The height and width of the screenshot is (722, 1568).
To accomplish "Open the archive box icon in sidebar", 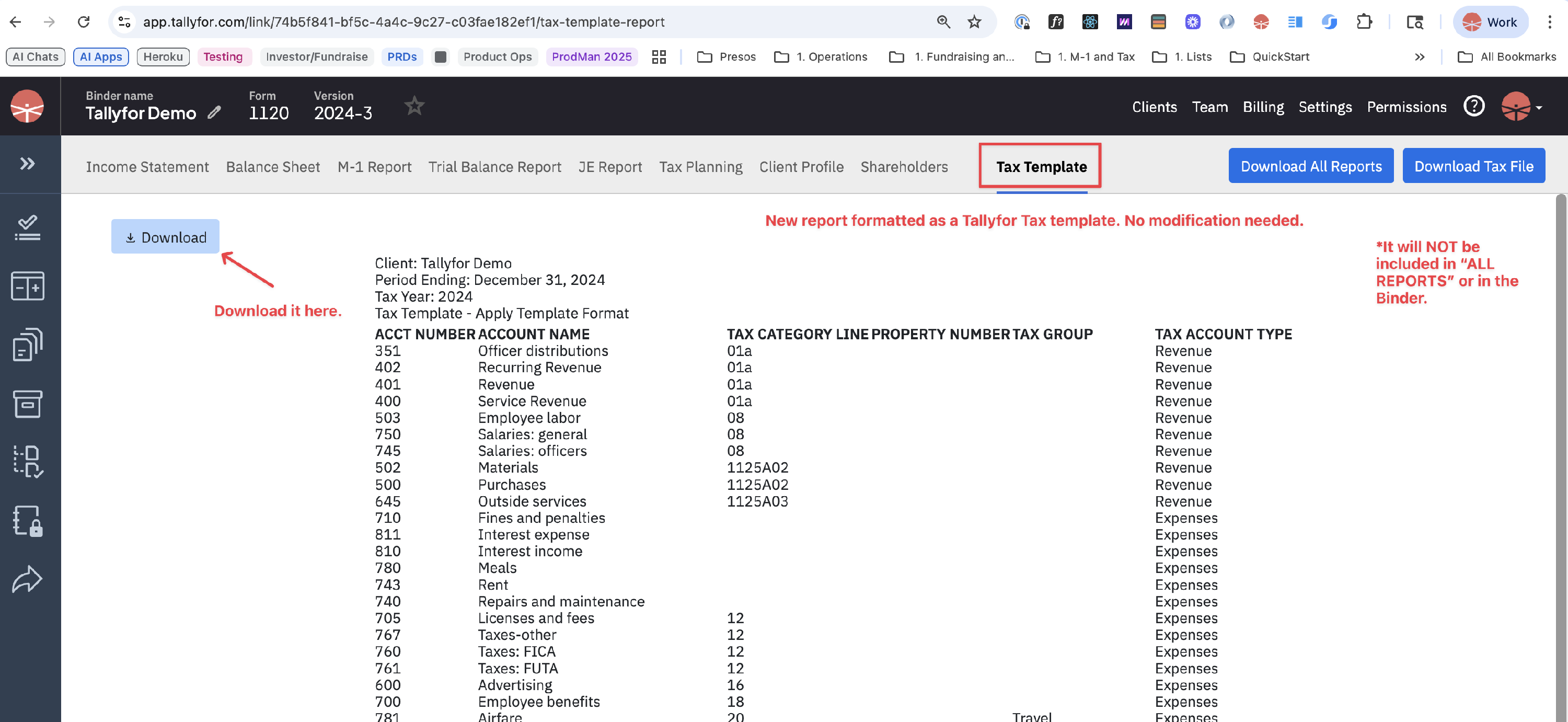I will click(27, 404).
